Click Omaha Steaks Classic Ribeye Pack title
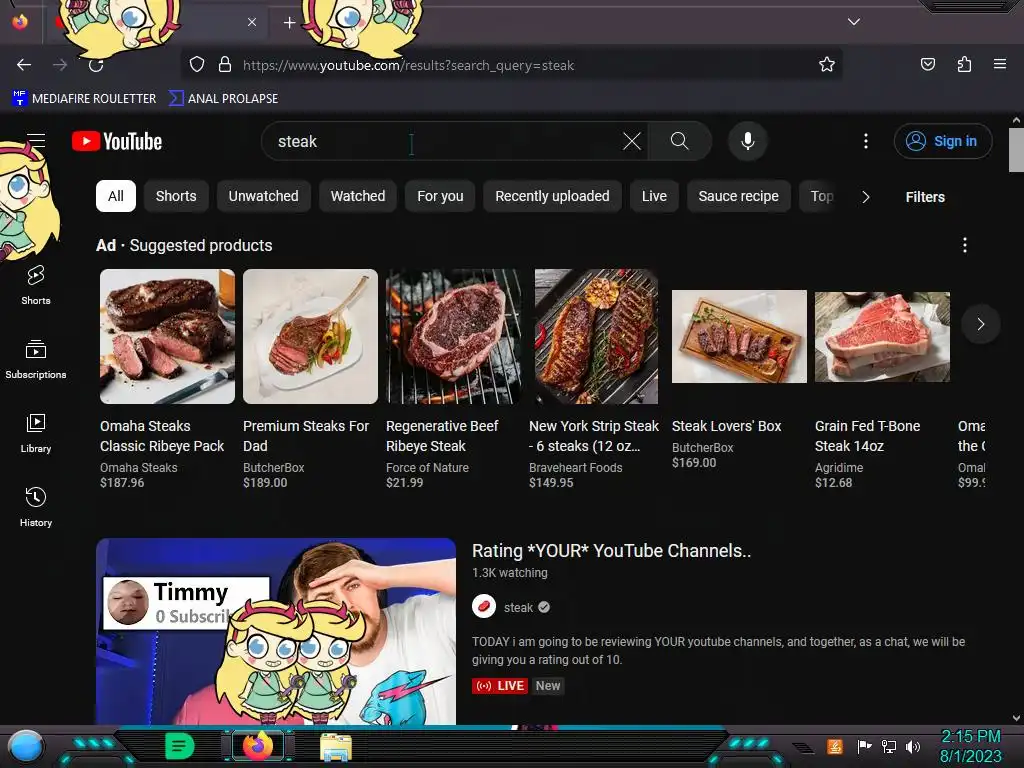1024x768 pixels. pyautogui.click(x=162, y=436)
